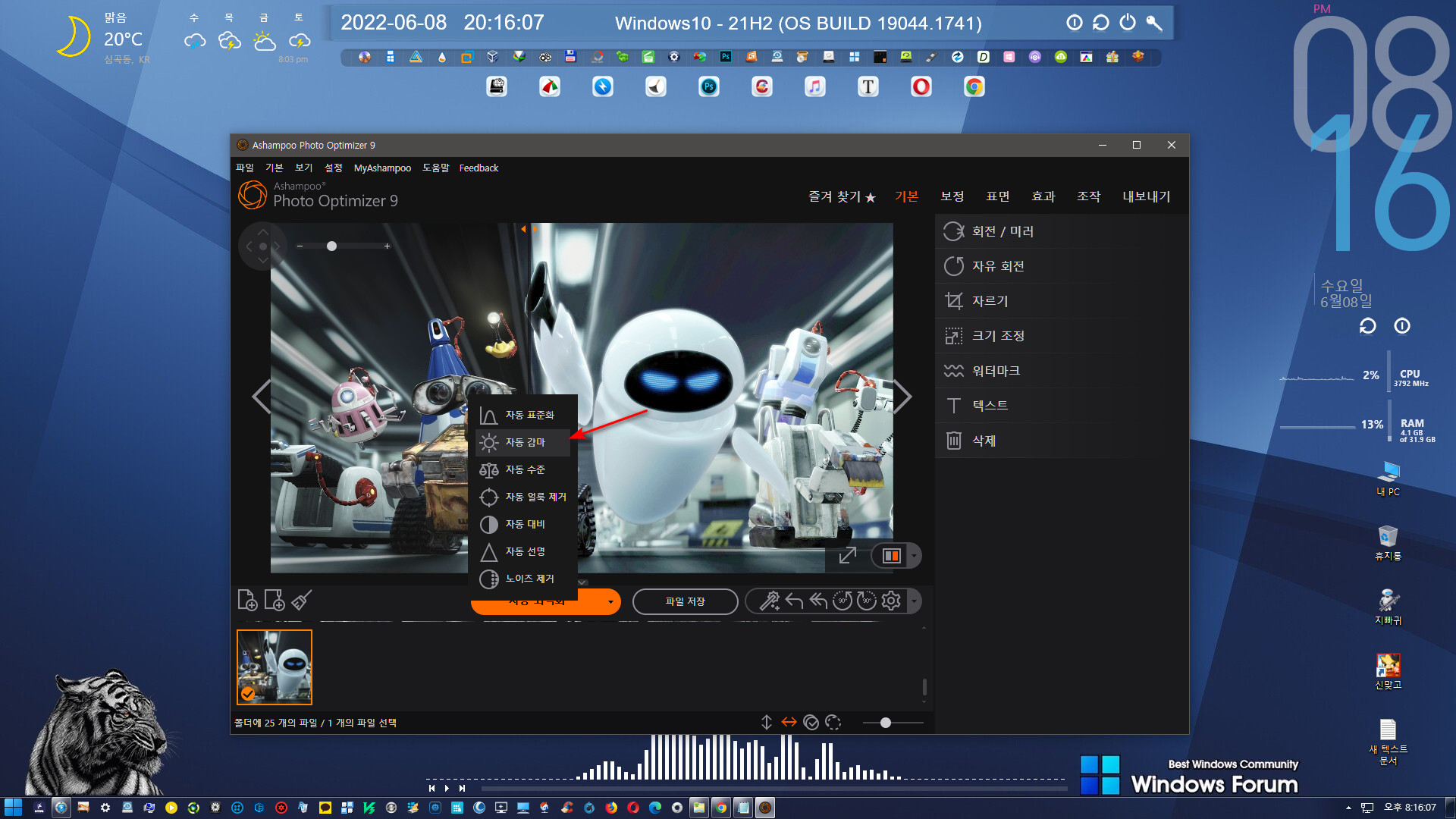Click the magic wand optimize icon

[x=770, y=601]
